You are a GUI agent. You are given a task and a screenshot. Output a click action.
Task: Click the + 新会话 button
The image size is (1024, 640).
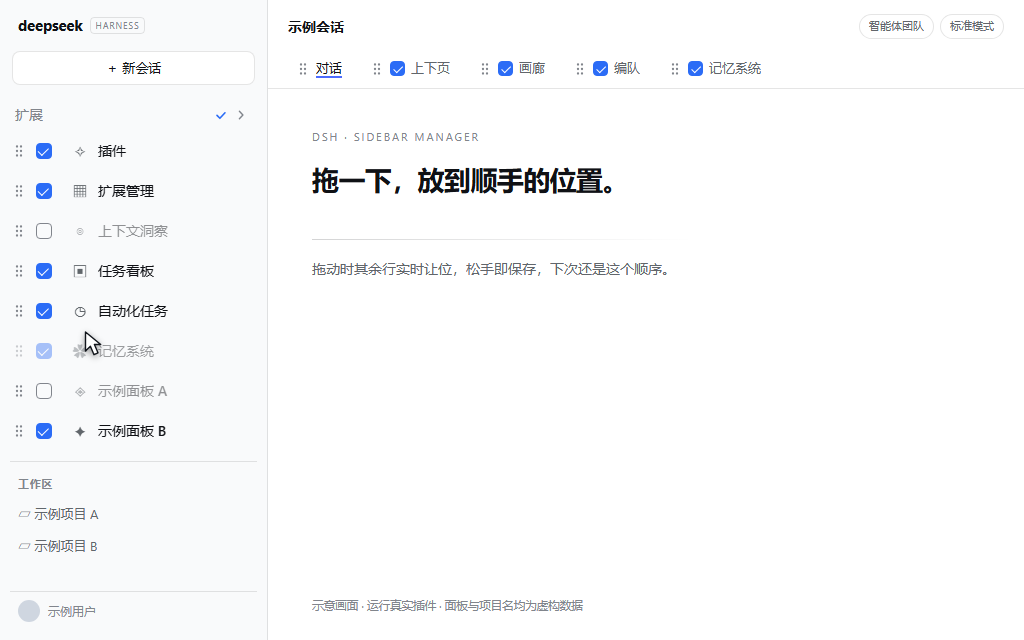133,68
